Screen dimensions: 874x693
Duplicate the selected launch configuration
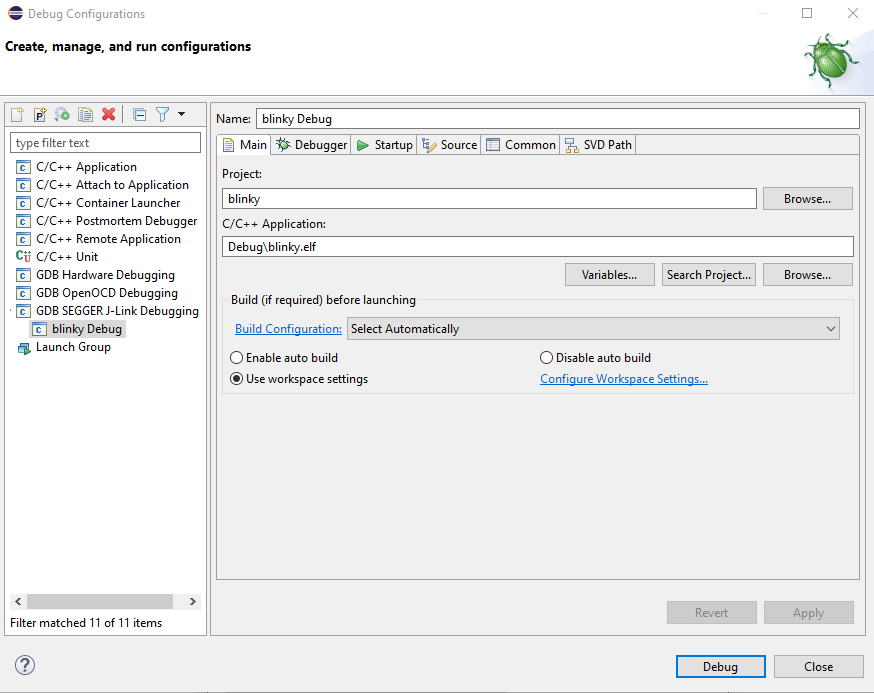tap(85, 115)
